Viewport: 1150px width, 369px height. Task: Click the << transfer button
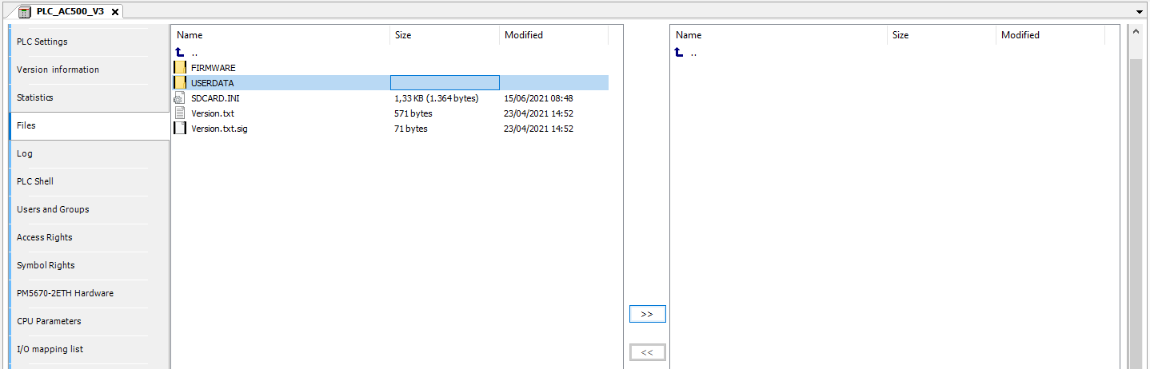pos(647,352)
